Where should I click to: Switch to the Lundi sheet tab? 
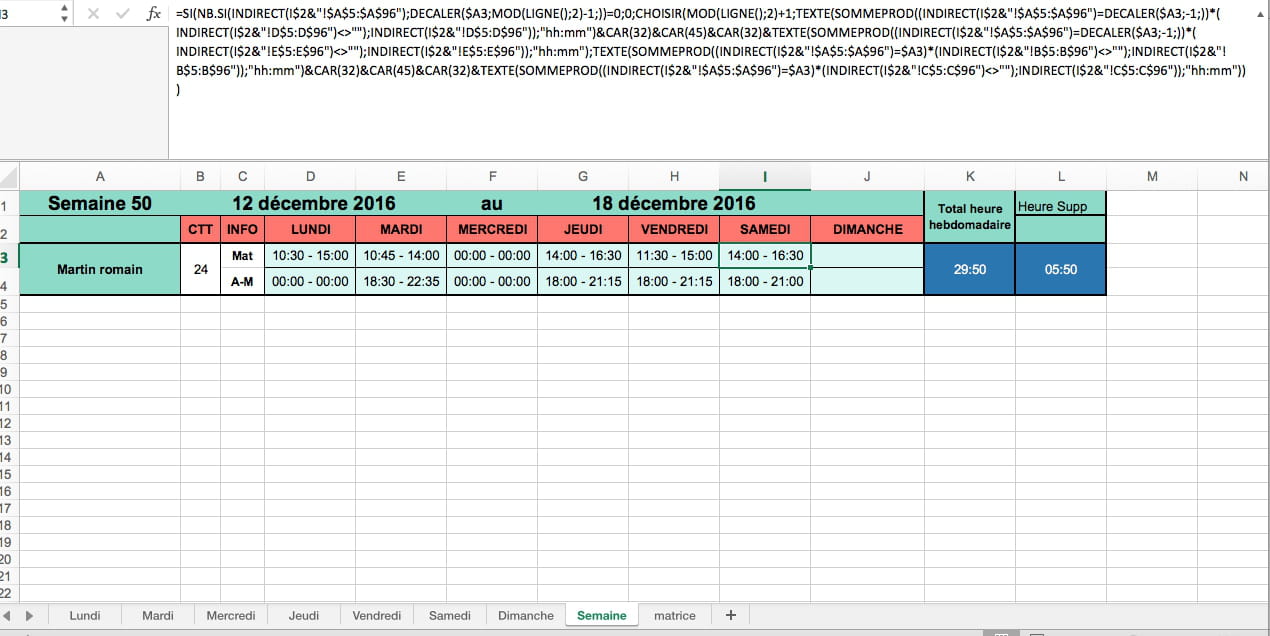coord(85,615)
